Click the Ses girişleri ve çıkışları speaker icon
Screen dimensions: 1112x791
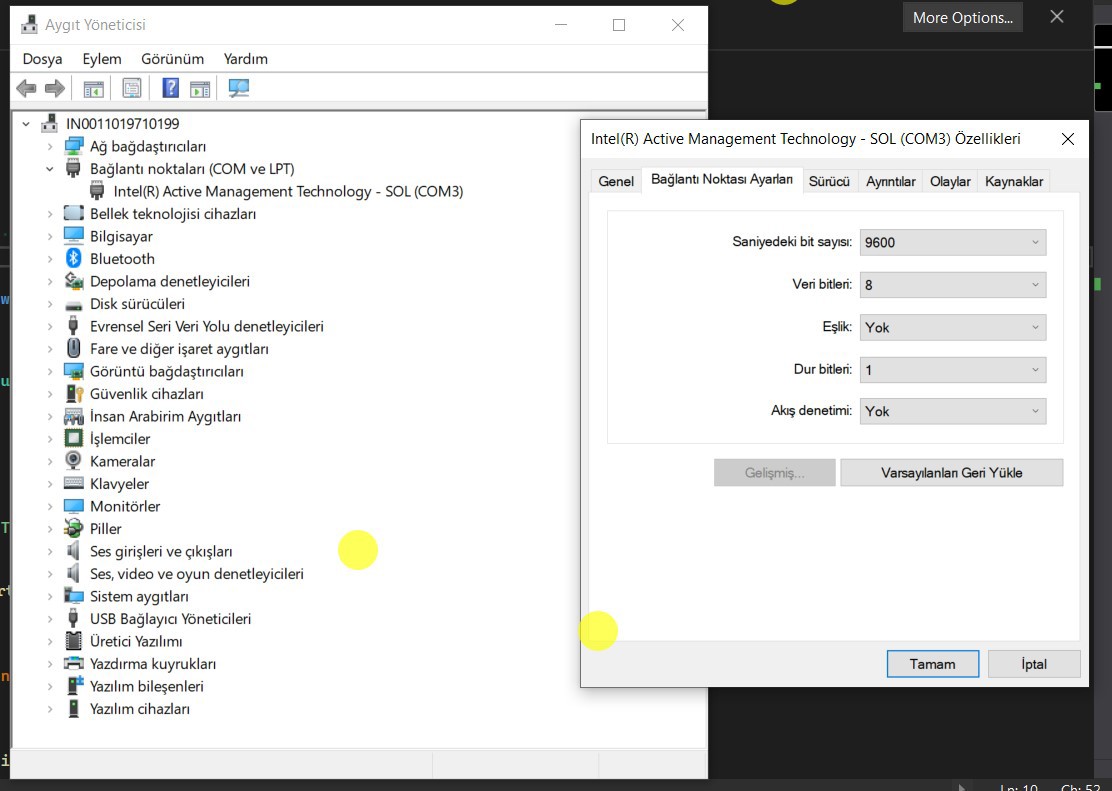tap(73, 551)
